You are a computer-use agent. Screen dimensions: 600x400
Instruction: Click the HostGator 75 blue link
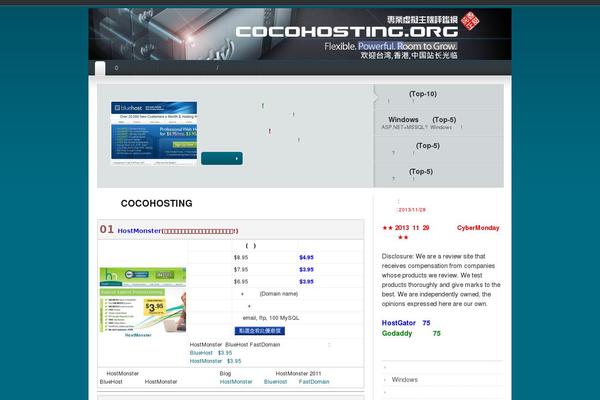pos(406,323)
